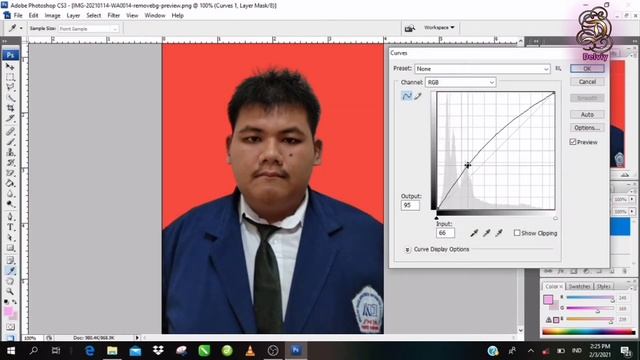The image size is (640, 360).
Task: Select the Quick Selection tool
Action: tap(10, 98)
